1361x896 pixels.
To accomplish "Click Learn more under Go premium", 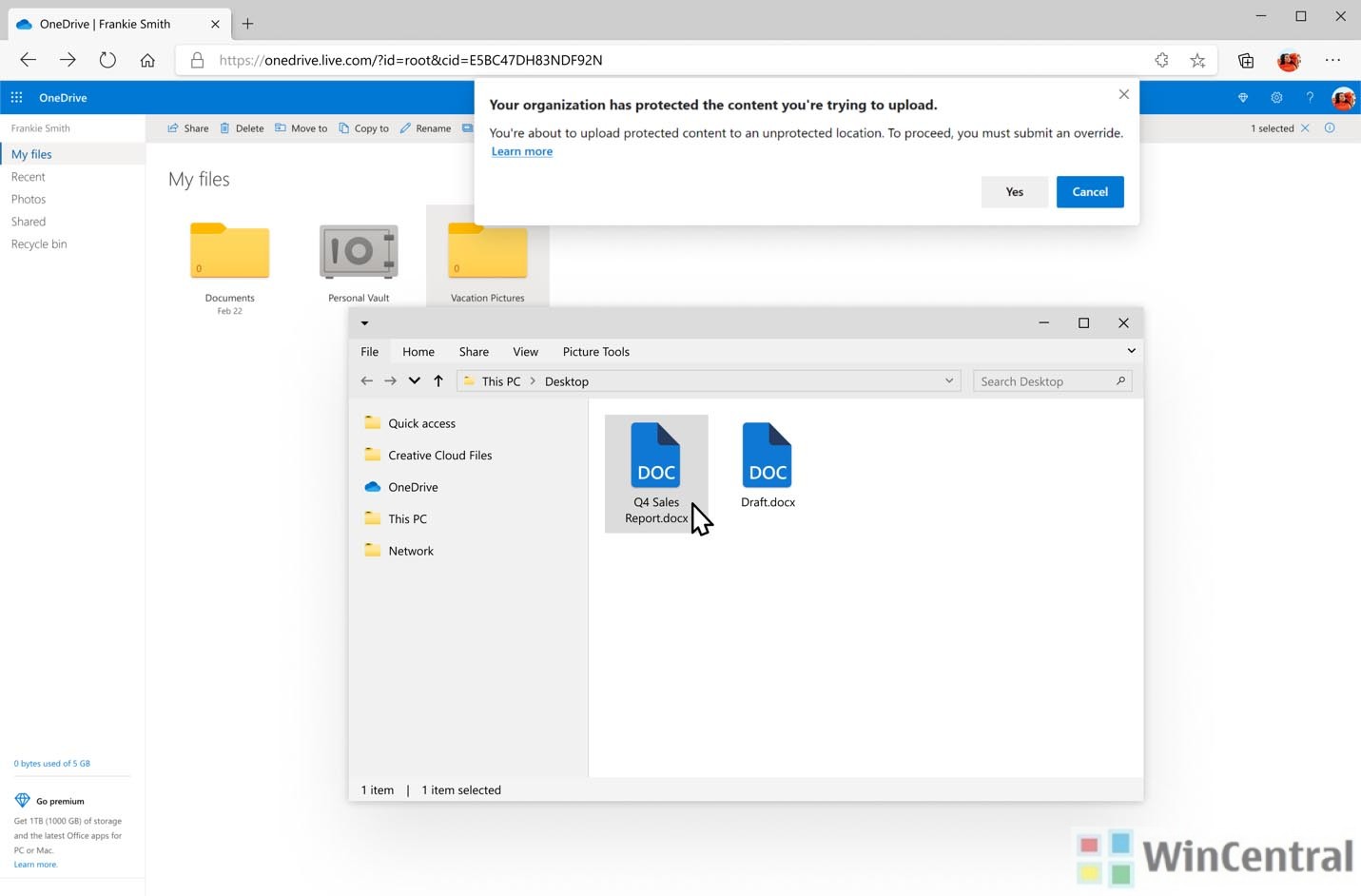I will 35,865.
